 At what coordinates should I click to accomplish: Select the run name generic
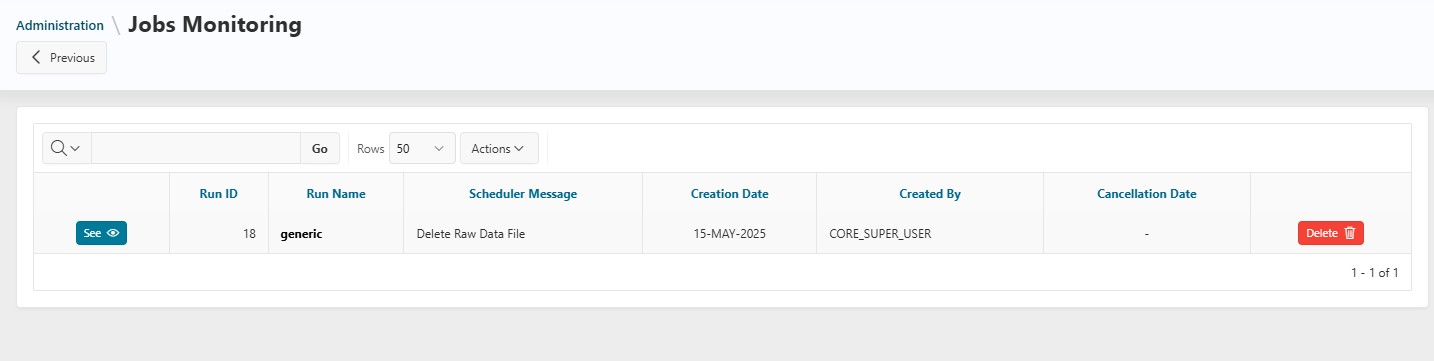(x=302, y=233)
